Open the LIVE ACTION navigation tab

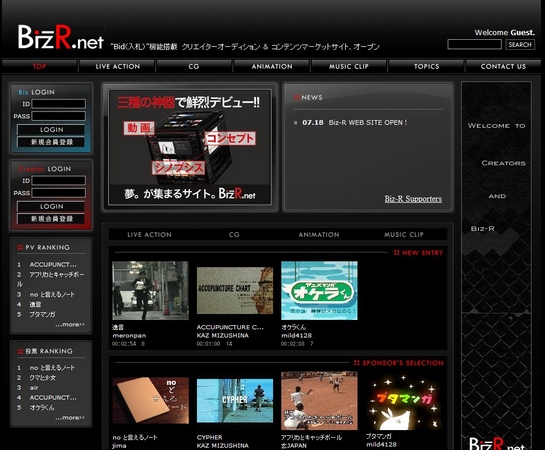[117, 66]
